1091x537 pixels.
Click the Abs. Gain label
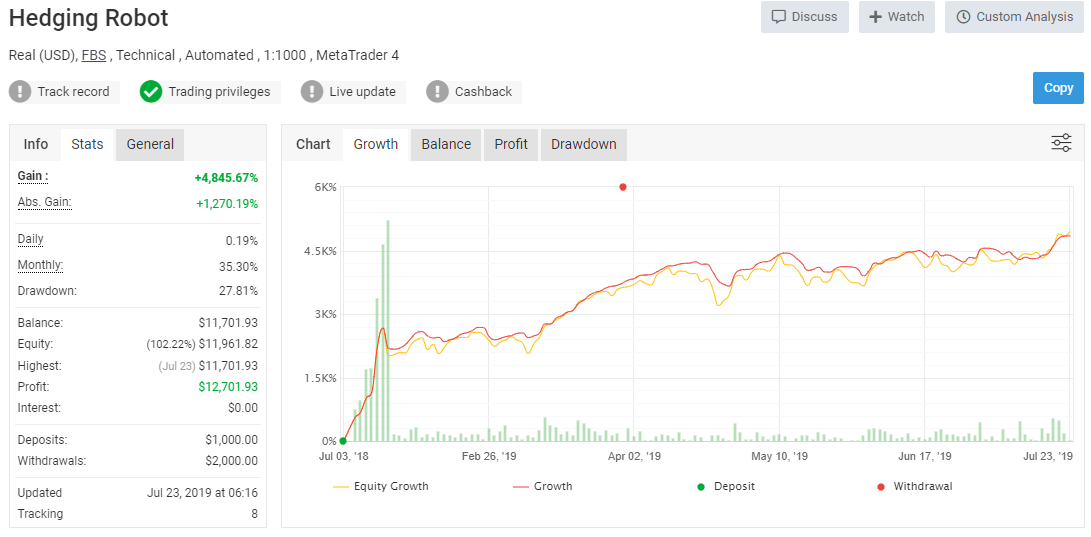tap(45, 202)
